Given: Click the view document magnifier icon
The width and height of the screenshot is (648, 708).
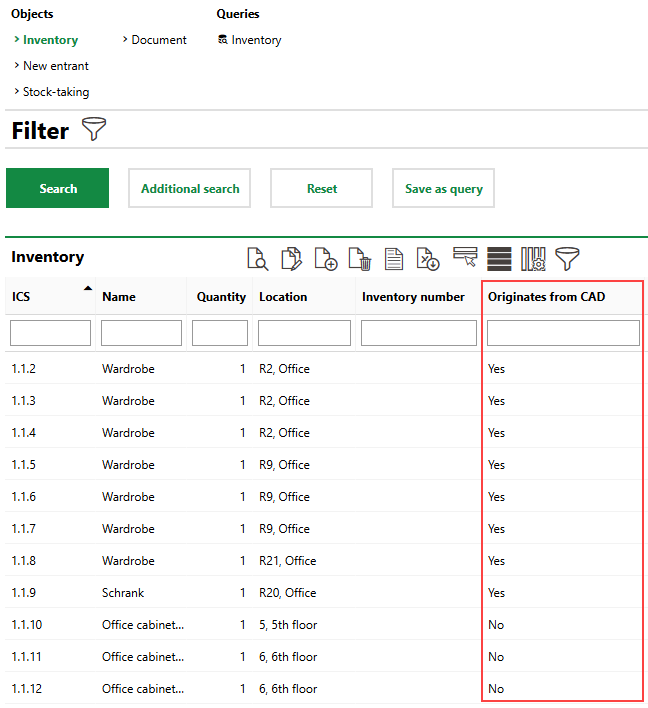Looking at the screenshot, I should tap(258, 258).
